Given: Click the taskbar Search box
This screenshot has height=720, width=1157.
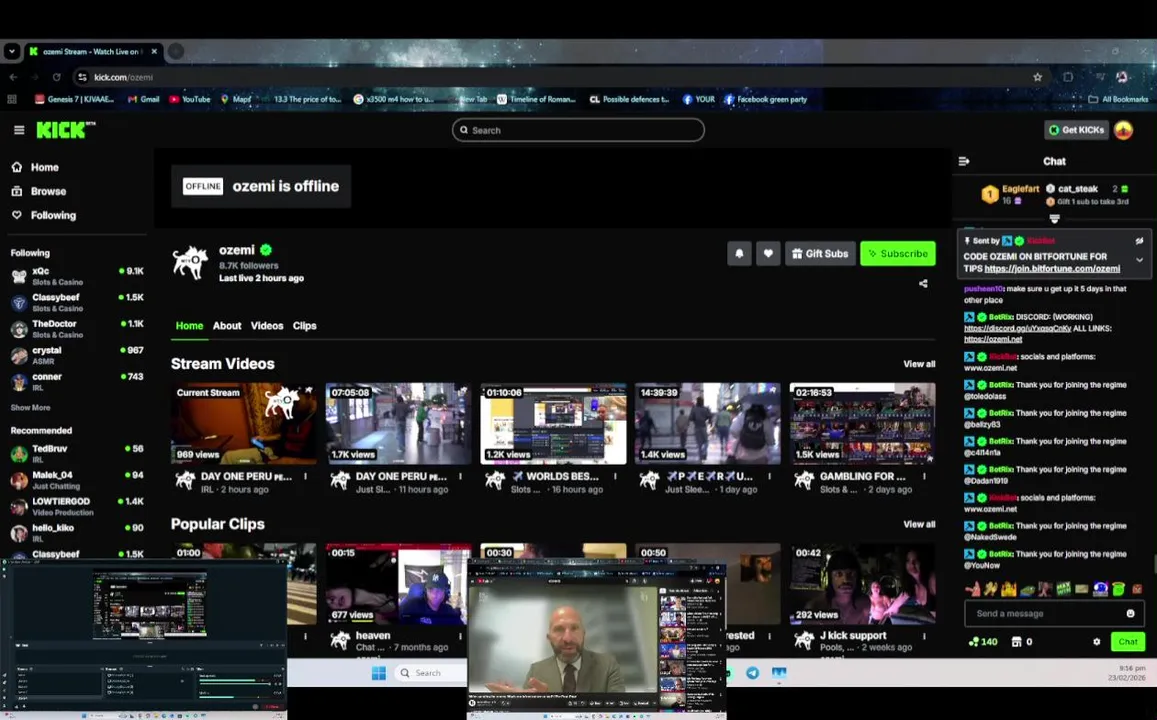Looking at the screenshot, I should click(x=430, y=673).
